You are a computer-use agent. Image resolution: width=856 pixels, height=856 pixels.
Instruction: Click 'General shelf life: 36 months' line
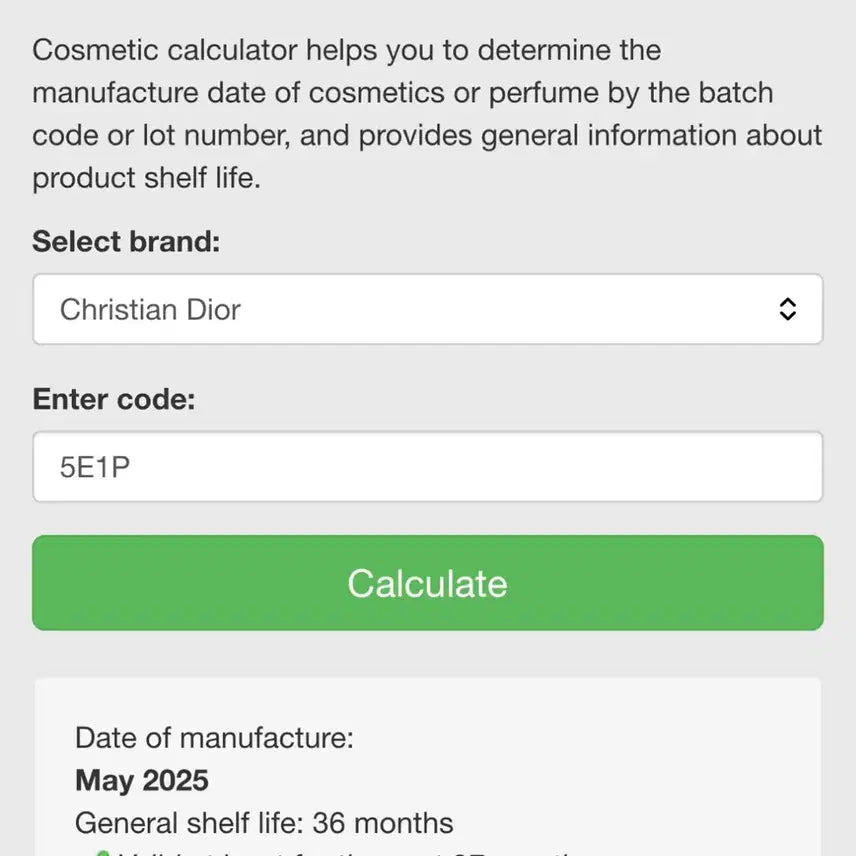coord(264,823)
